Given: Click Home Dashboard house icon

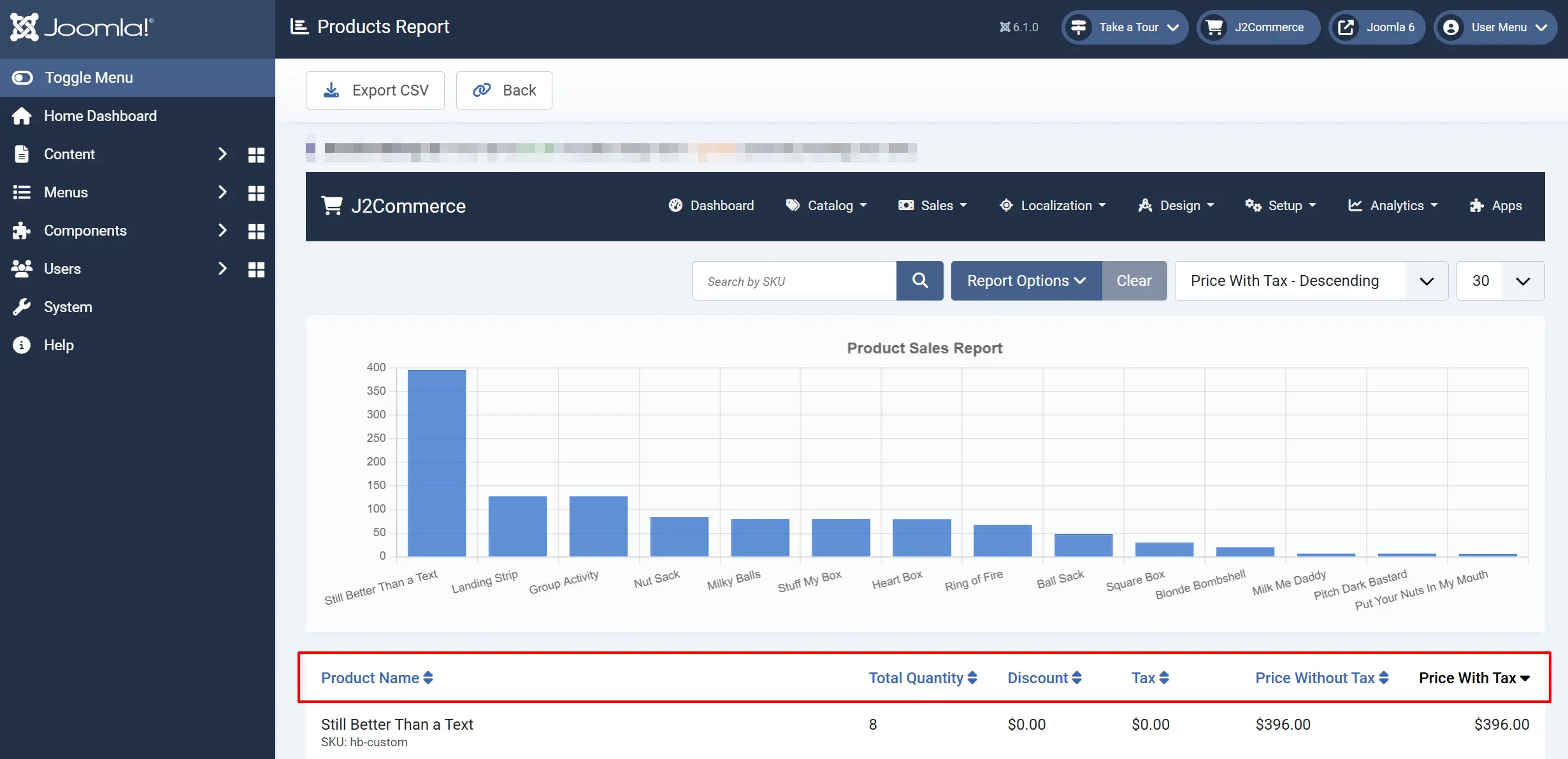Looking at the screenshot, I should pos(22,116).
